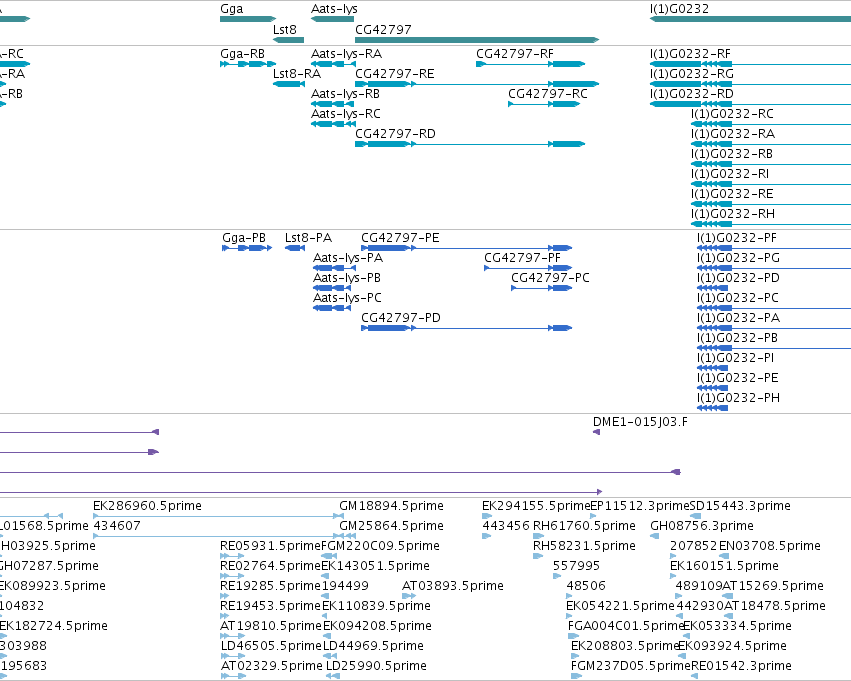Click transcript Aats-lys-RA
The image size is (851, 681).
pos(333,64)
